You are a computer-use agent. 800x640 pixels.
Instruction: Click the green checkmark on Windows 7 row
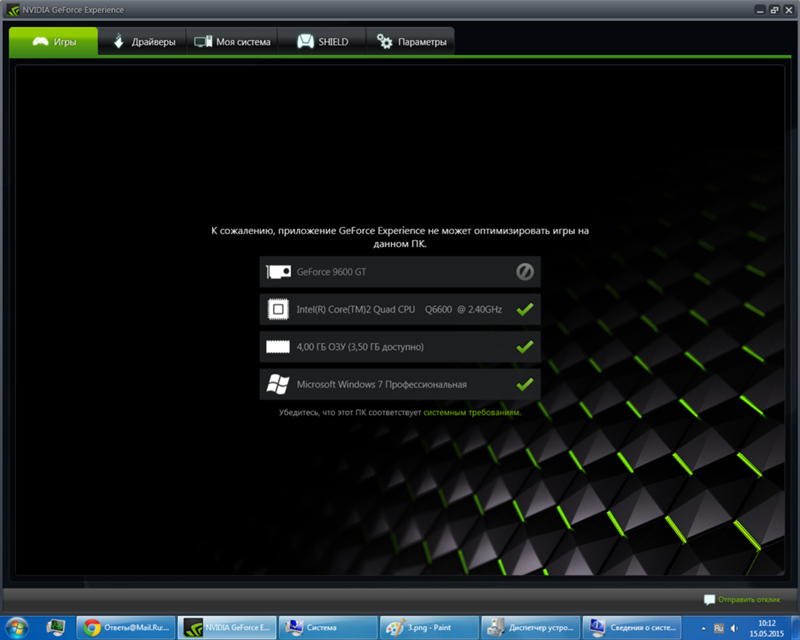[524, 384]
